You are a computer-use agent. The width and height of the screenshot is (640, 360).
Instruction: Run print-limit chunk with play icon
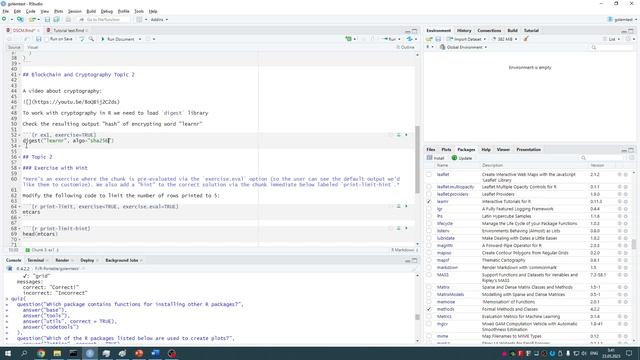[x=406, y=206]
